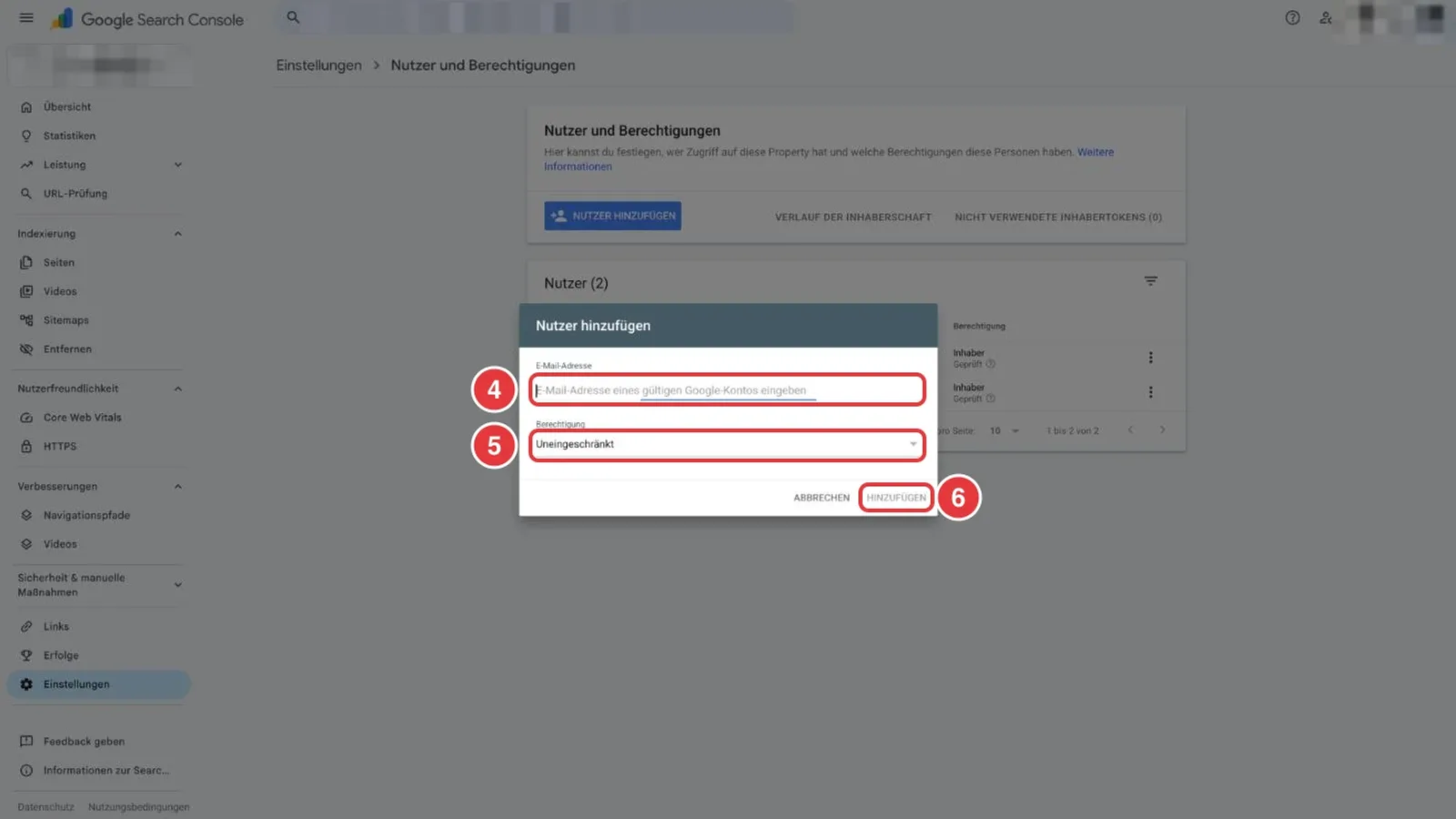
Task: Click the Navigationspfade icon
Action: coord(26,515)
